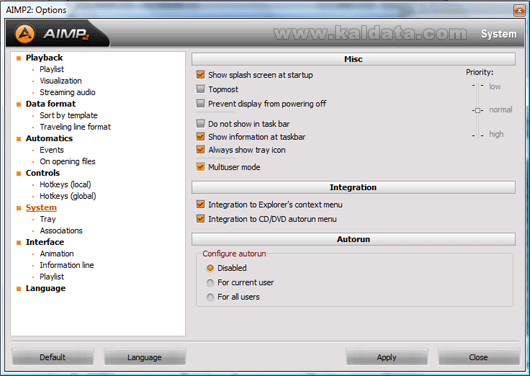Image resolution: width=530 pixels, height=376 pixels.
Task: Click the Priority slider handle
Action: click(x=478, y=110)
